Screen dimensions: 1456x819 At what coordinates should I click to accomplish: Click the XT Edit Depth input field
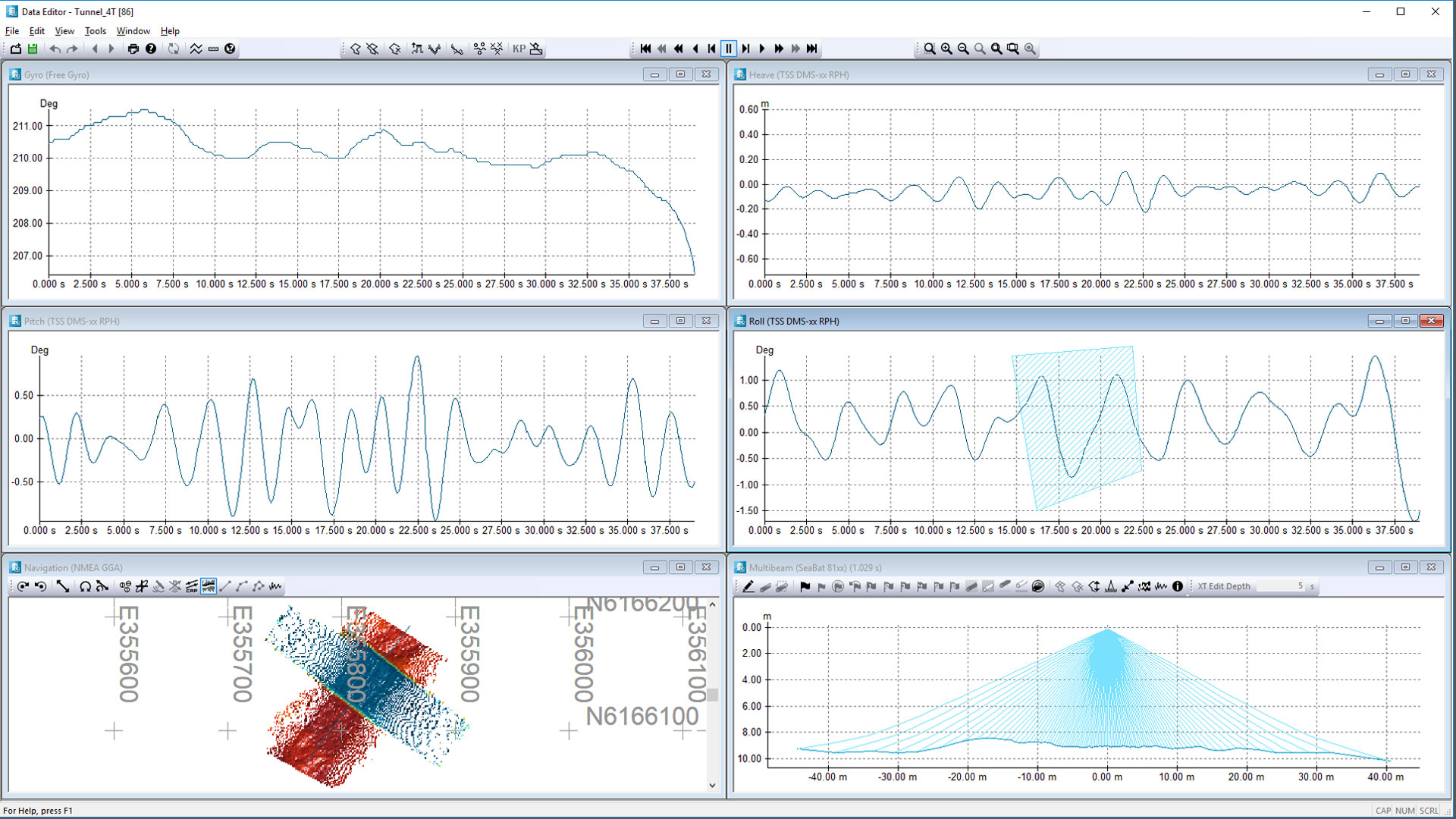pyautogui.click(x=1282, y=586)
